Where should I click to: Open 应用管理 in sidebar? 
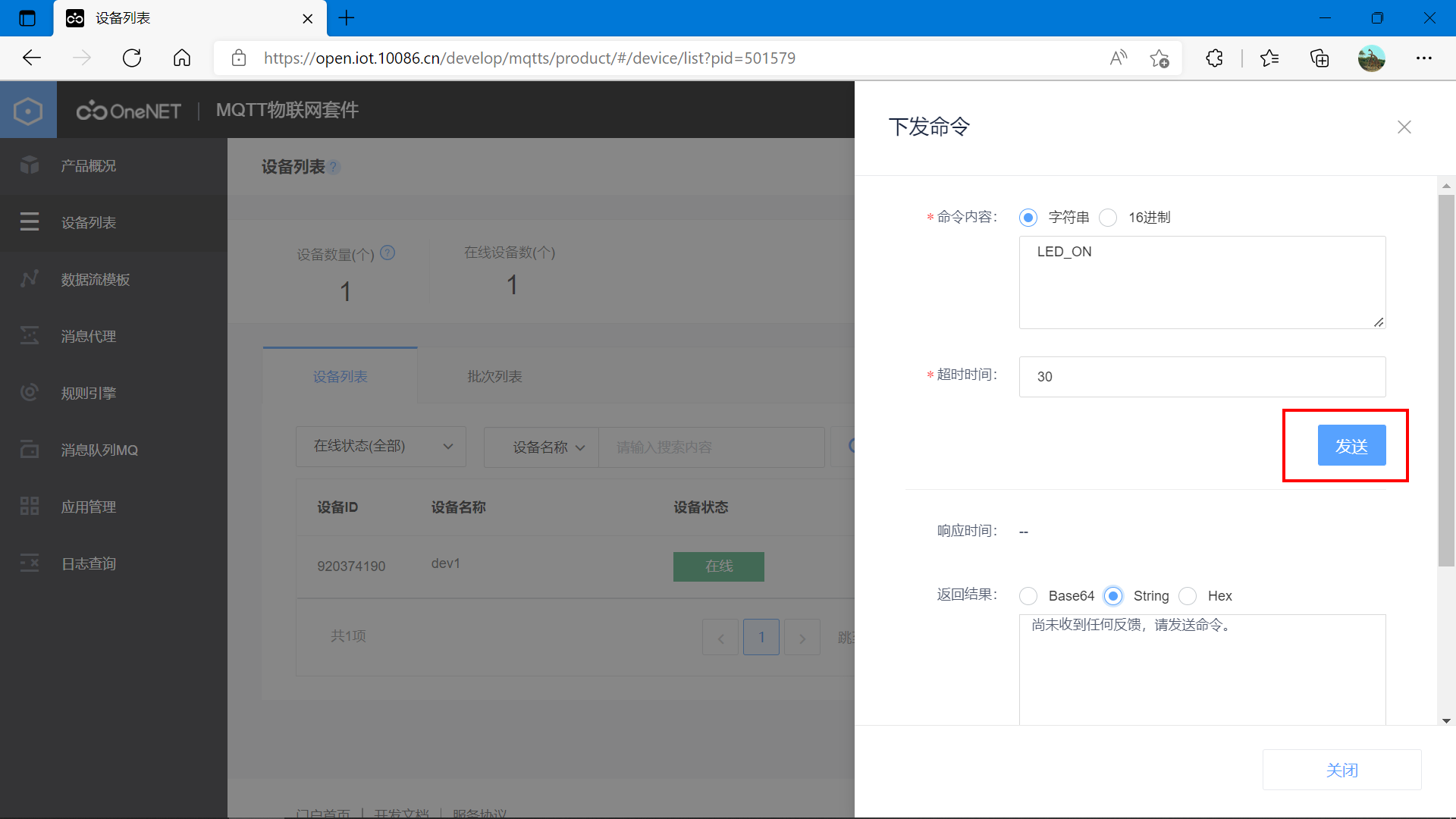coord(114,507)
